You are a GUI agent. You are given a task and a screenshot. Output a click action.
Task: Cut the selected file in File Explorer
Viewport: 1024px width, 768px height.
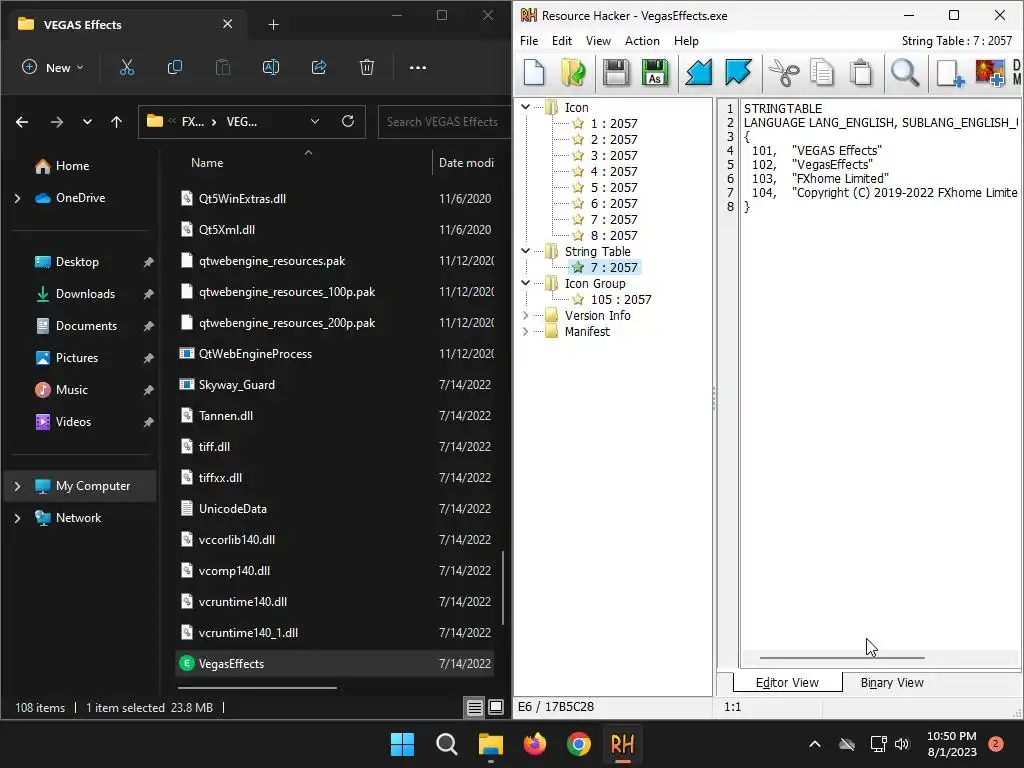coord(127,67)
